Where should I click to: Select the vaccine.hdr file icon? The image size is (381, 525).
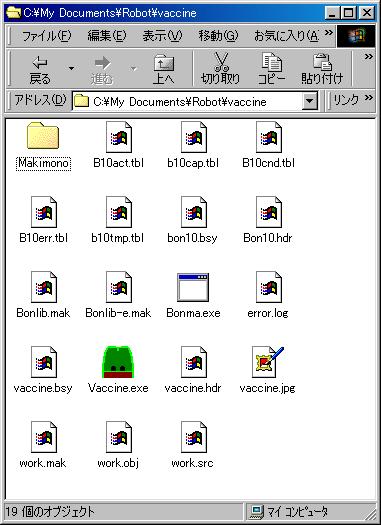coord(194,362)
